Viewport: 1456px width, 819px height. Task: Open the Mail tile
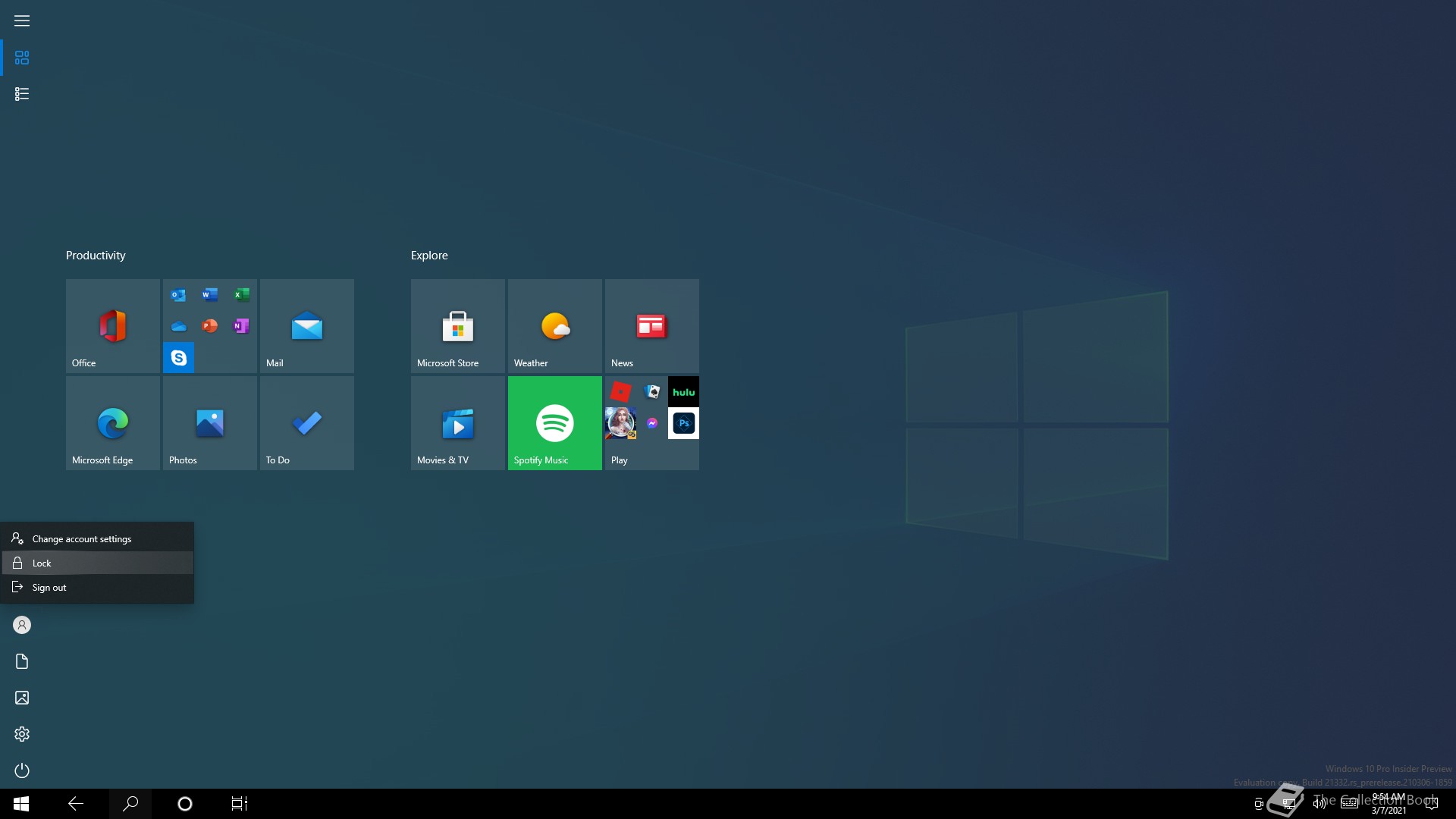click(306, 325)
